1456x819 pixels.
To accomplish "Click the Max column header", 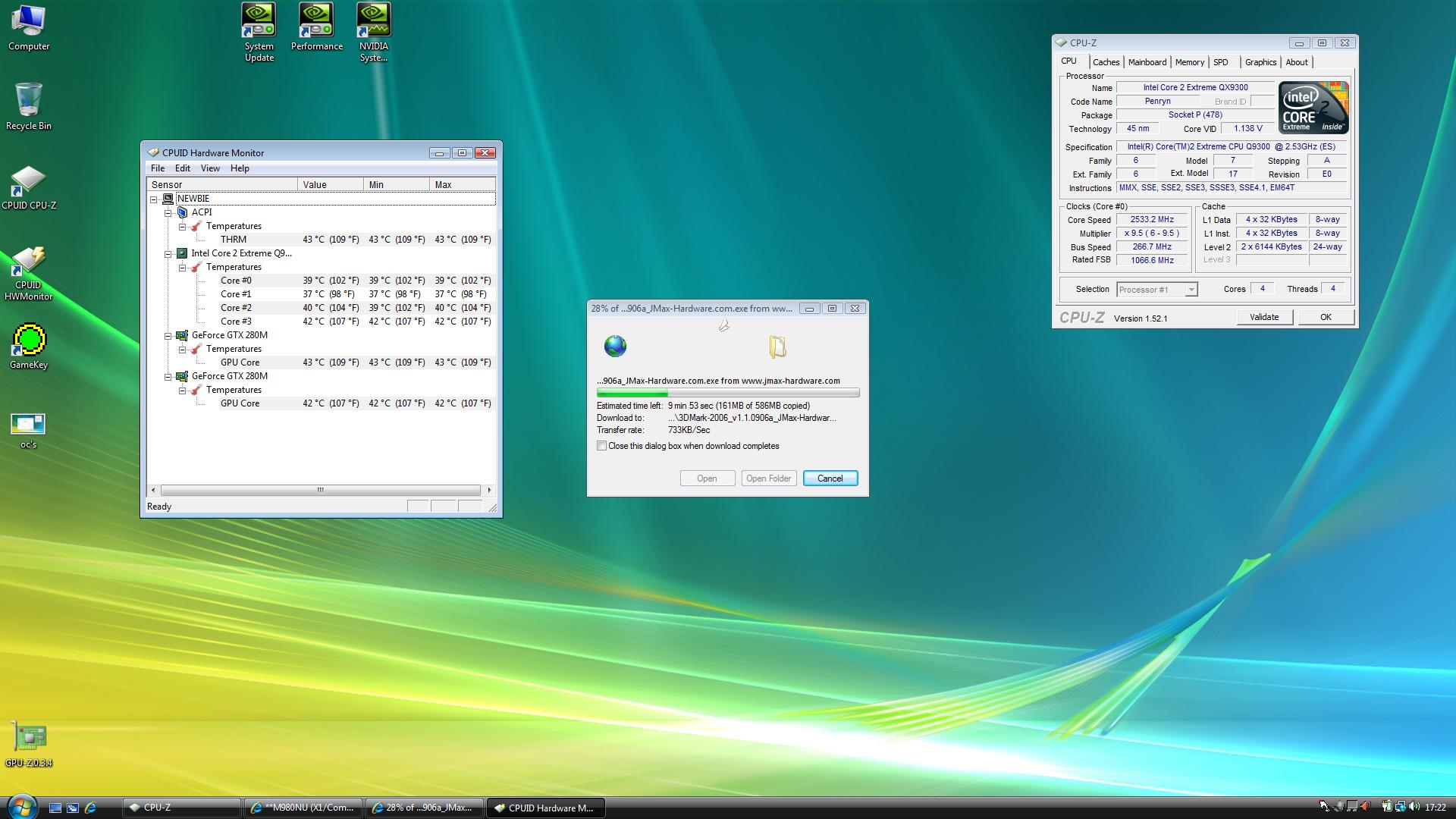I will (463, 184).
